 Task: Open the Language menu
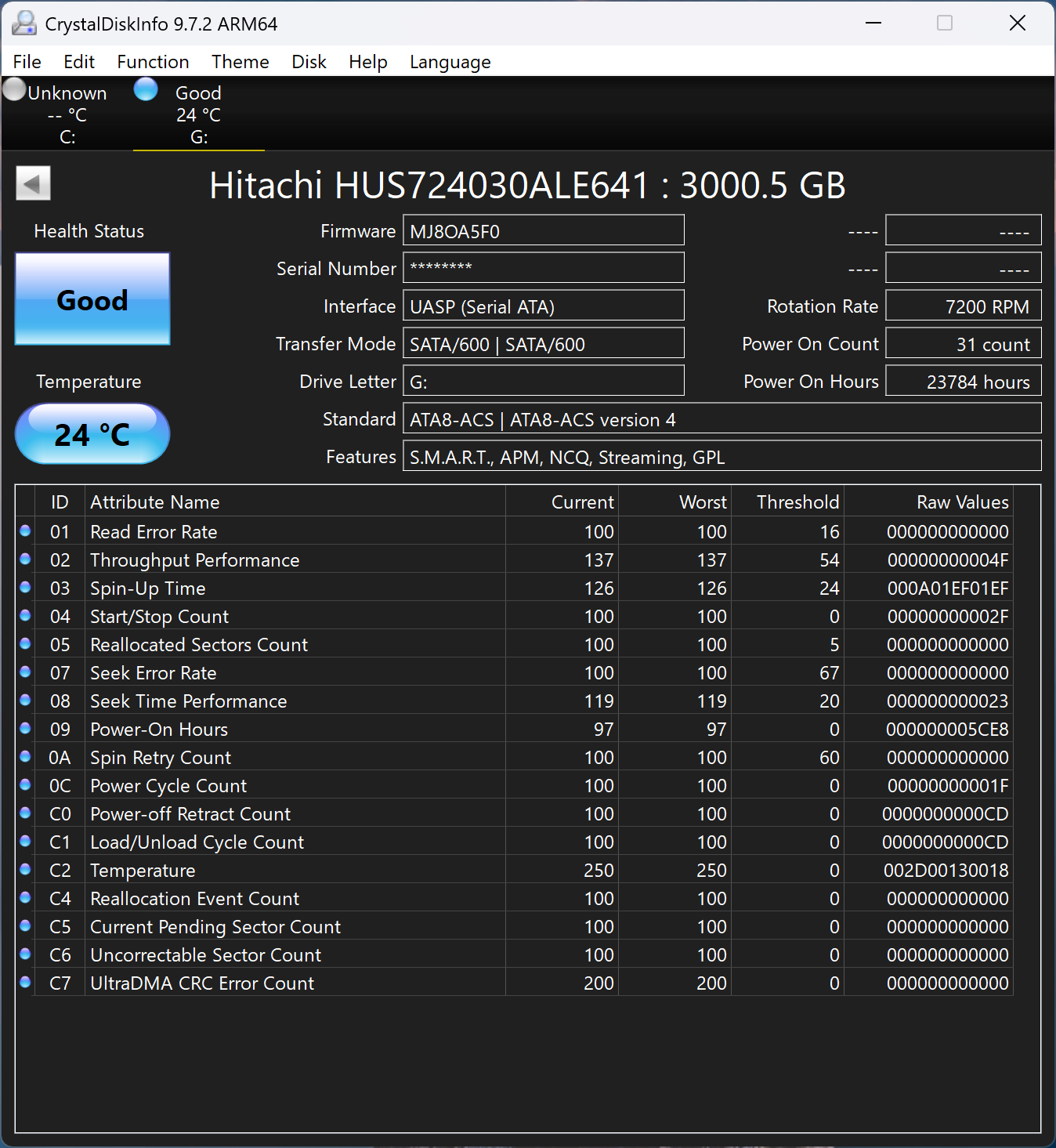tap(450, 62)
